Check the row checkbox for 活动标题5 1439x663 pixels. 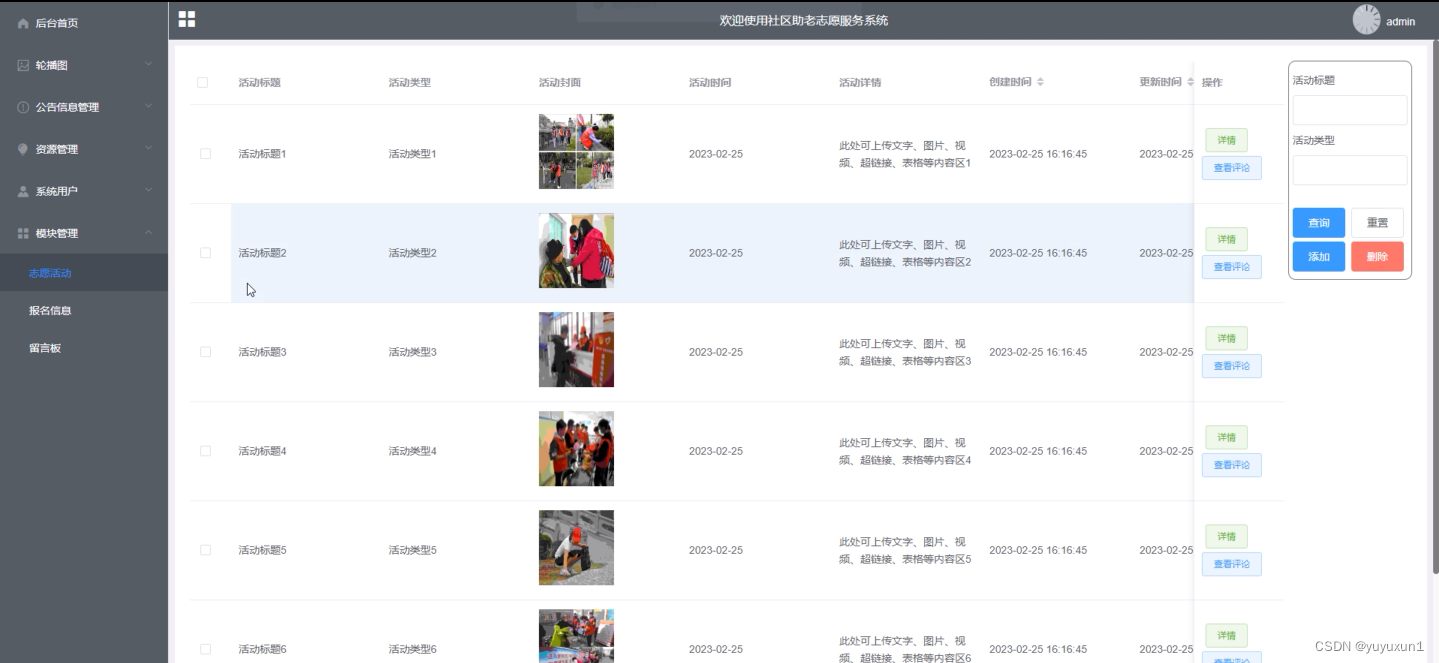coord(205,550)
